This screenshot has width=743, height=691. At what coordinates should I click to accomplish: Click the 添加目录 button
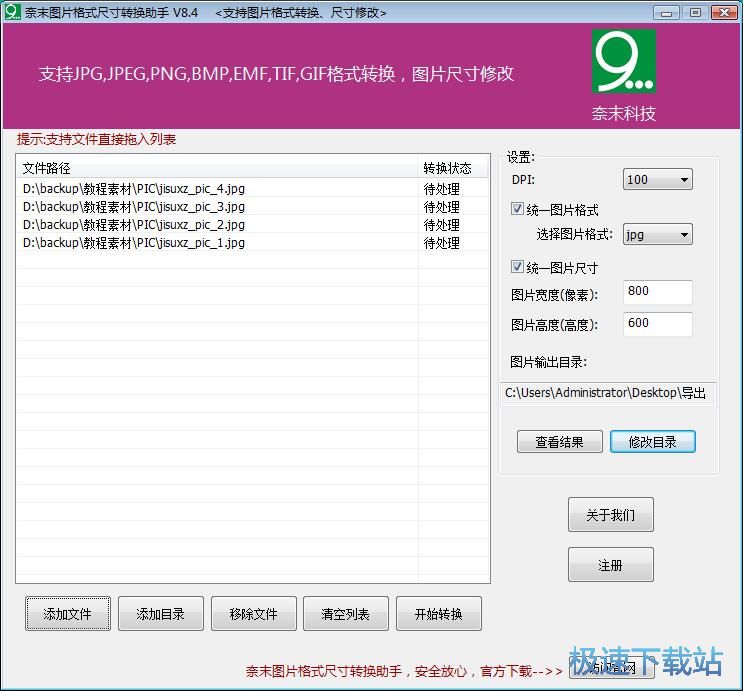tap(161, 614)
